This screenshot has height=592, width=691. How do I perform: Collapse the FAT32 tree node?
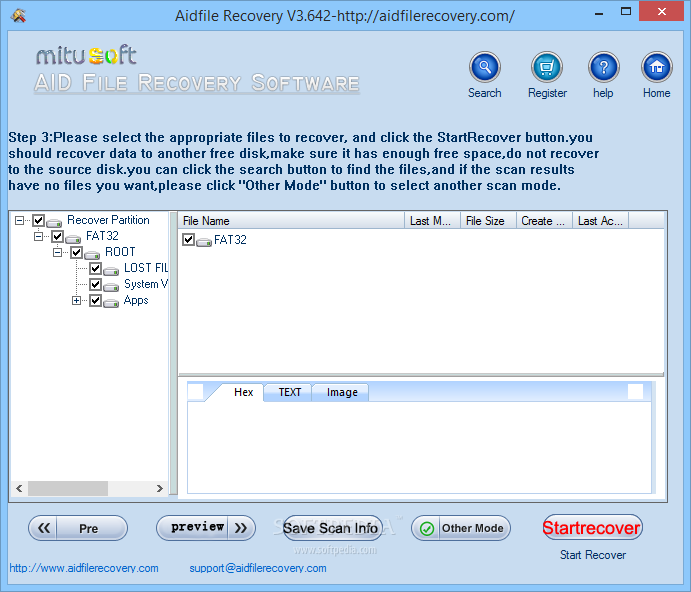tap(38, 236)
